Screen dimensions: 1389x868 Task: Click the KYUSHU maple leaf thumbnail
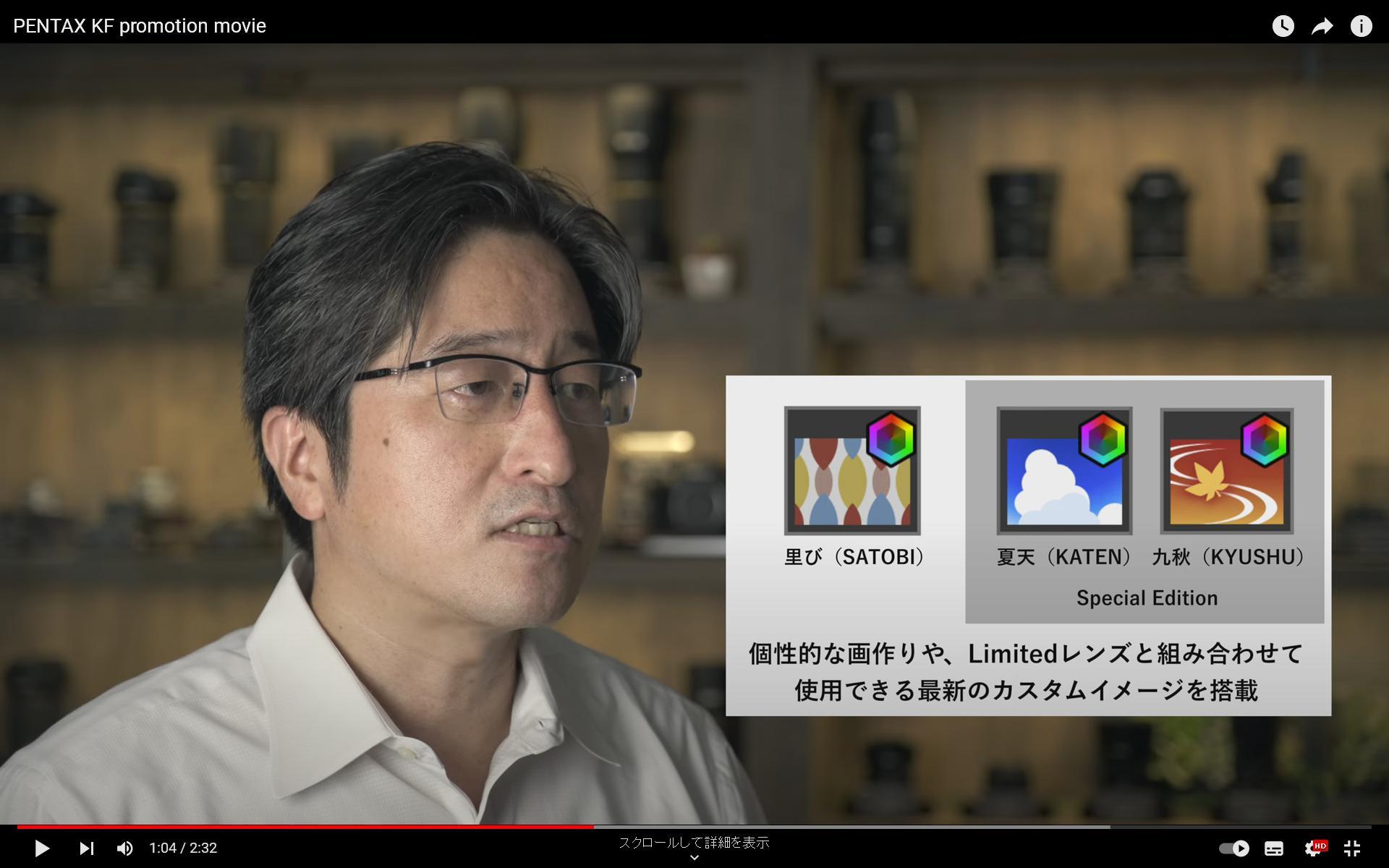pos(1227,470)
